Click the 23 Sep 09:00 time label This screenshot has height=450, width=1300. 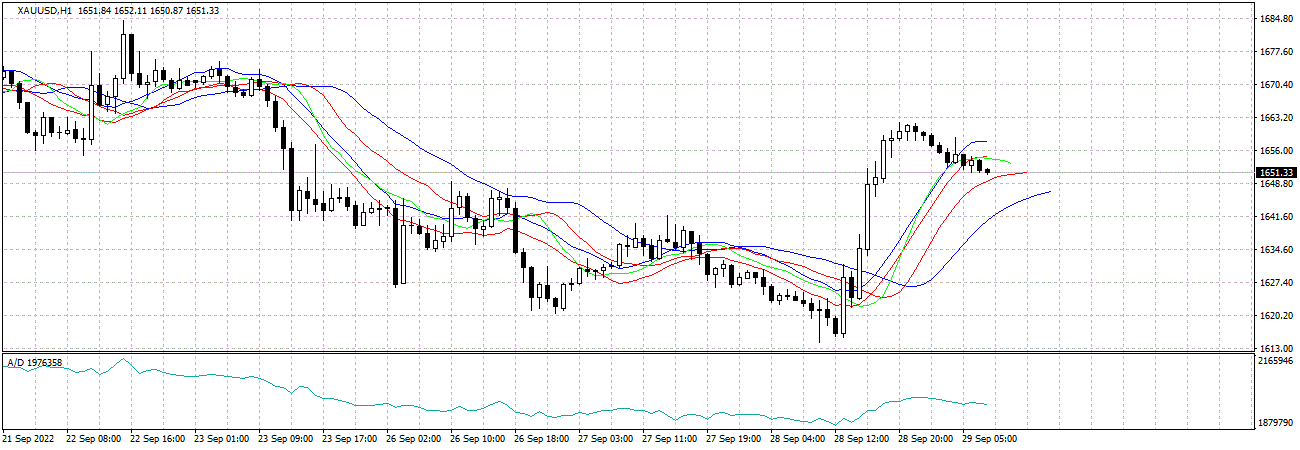[x=284, y=439]
